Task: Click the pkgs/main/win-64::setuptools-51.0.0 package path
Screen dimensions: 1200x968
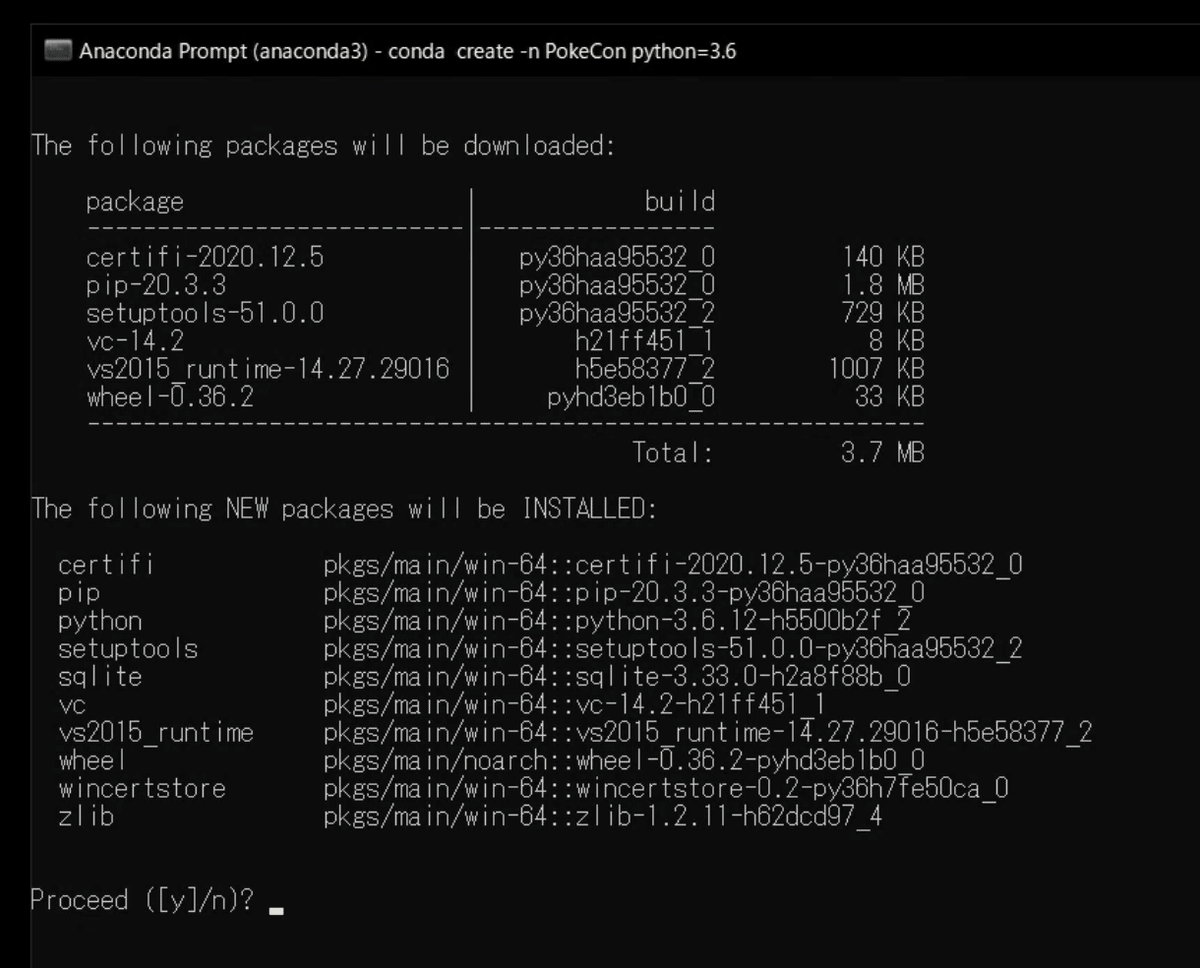Action: (673, 649)
